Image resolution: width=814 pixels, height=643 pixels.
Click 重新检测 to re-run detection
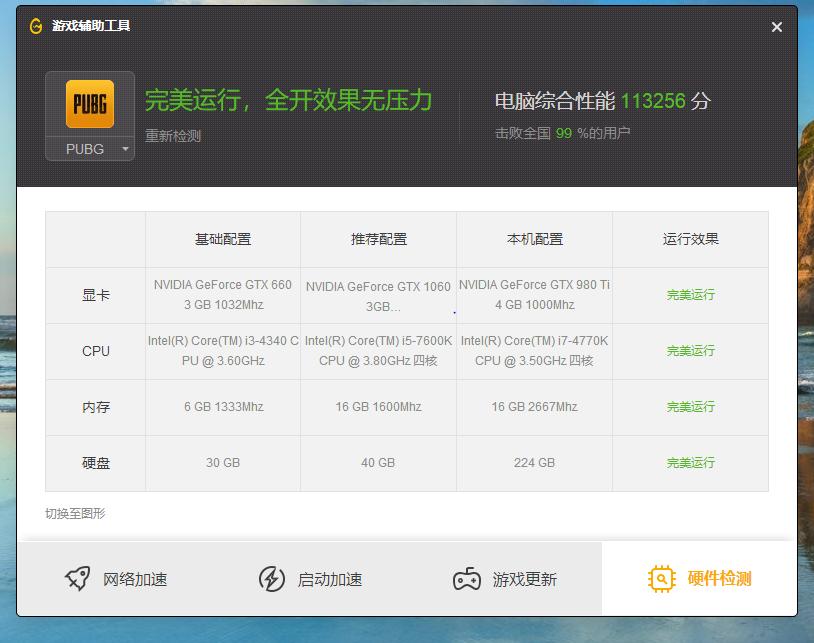173,136
